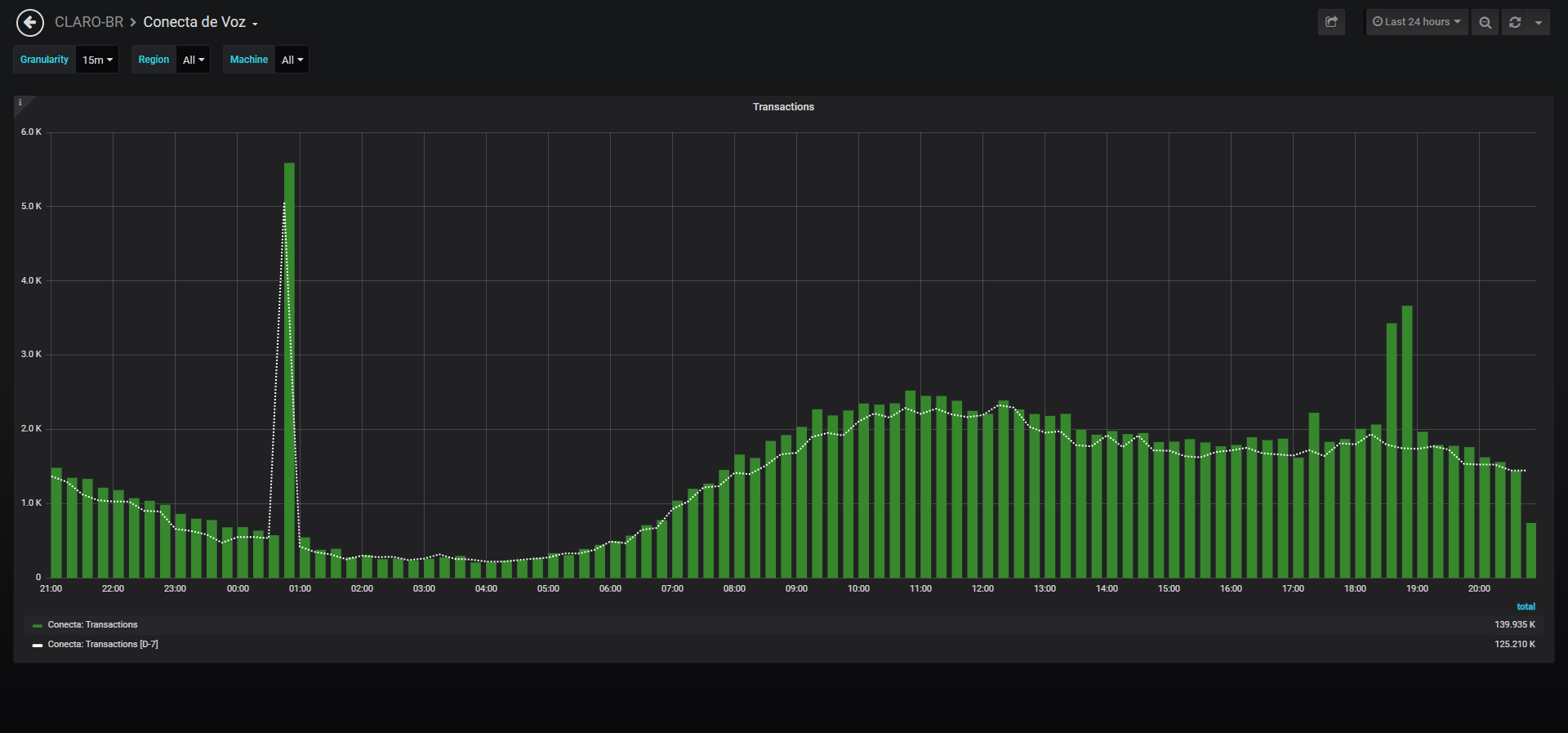1568x733 pixels.
Task: Click the tallest bar just before 19:00
Action: pos(1407,442)
